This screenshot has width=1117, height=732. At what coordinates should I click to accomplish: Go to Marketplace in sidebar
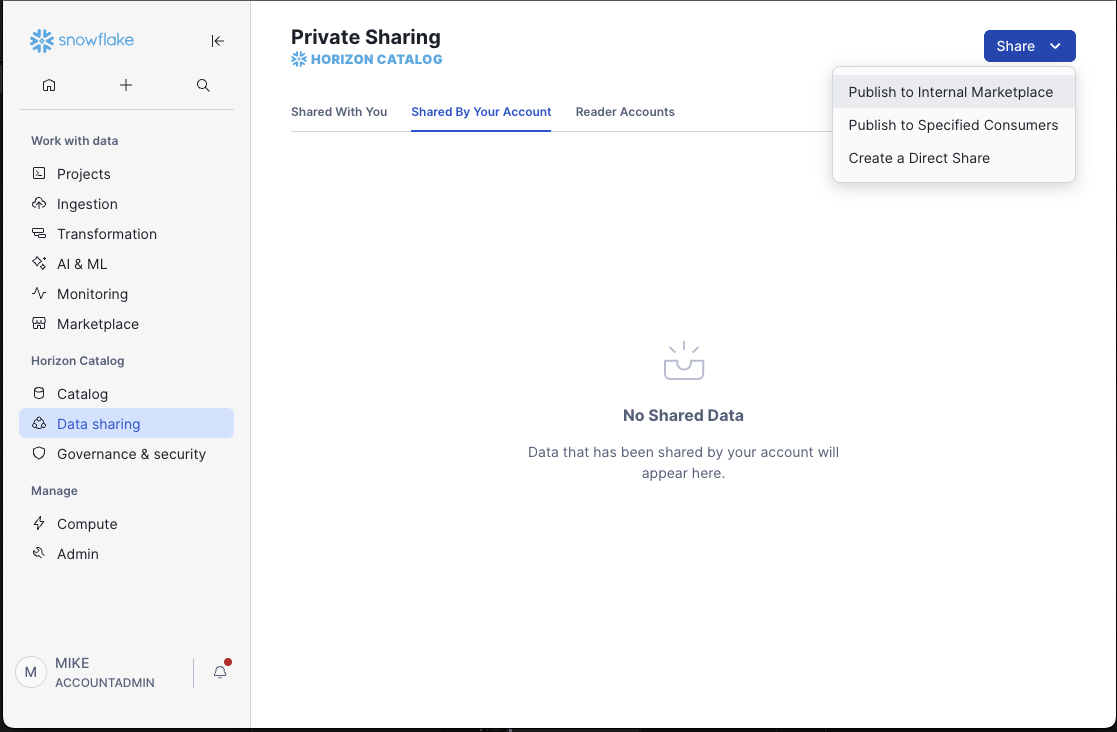point(126,324)
